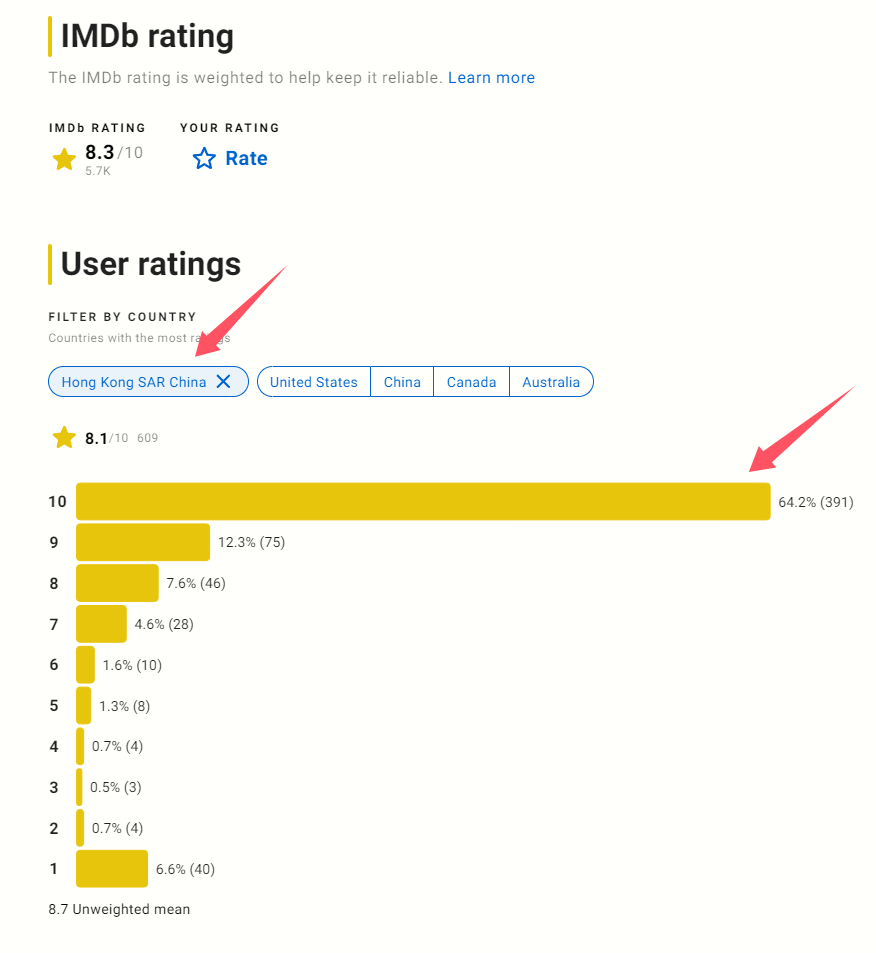Click the 6-star rating bar
The image size is (876, 953).
tap(86, 664)
